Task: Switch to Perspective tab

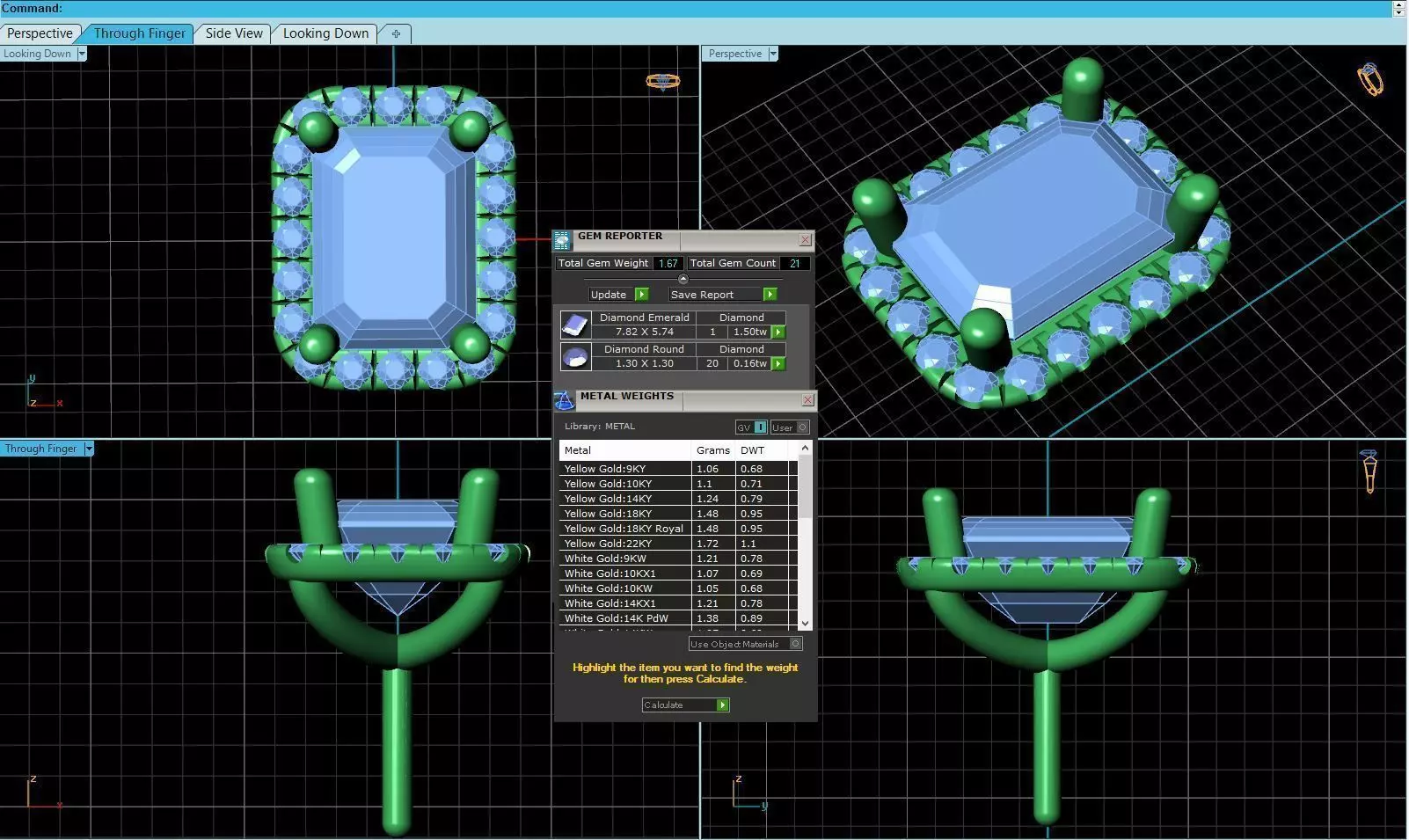Action: click(x=40, y=33)
